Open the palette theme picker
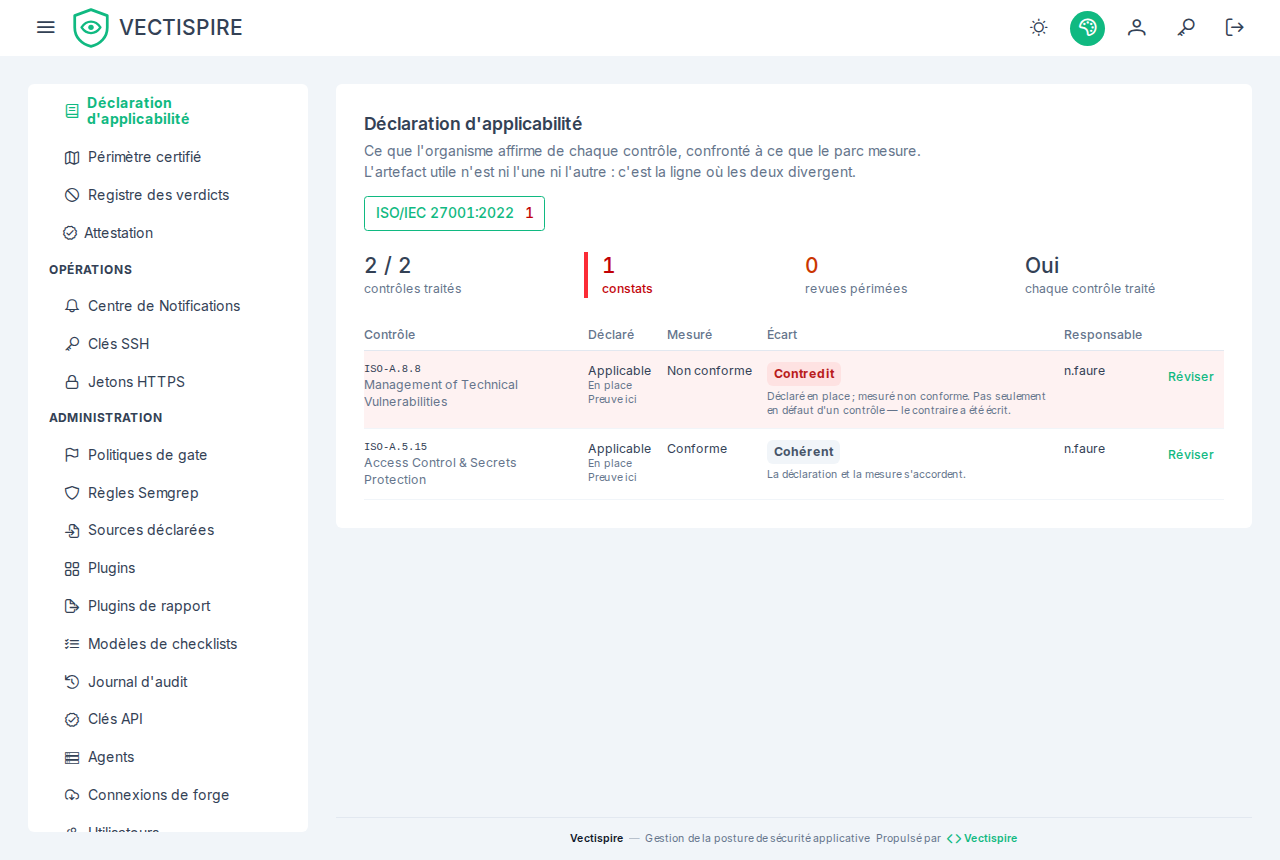The height and width of the screenshot is (860, 1280). (1087, 28)
